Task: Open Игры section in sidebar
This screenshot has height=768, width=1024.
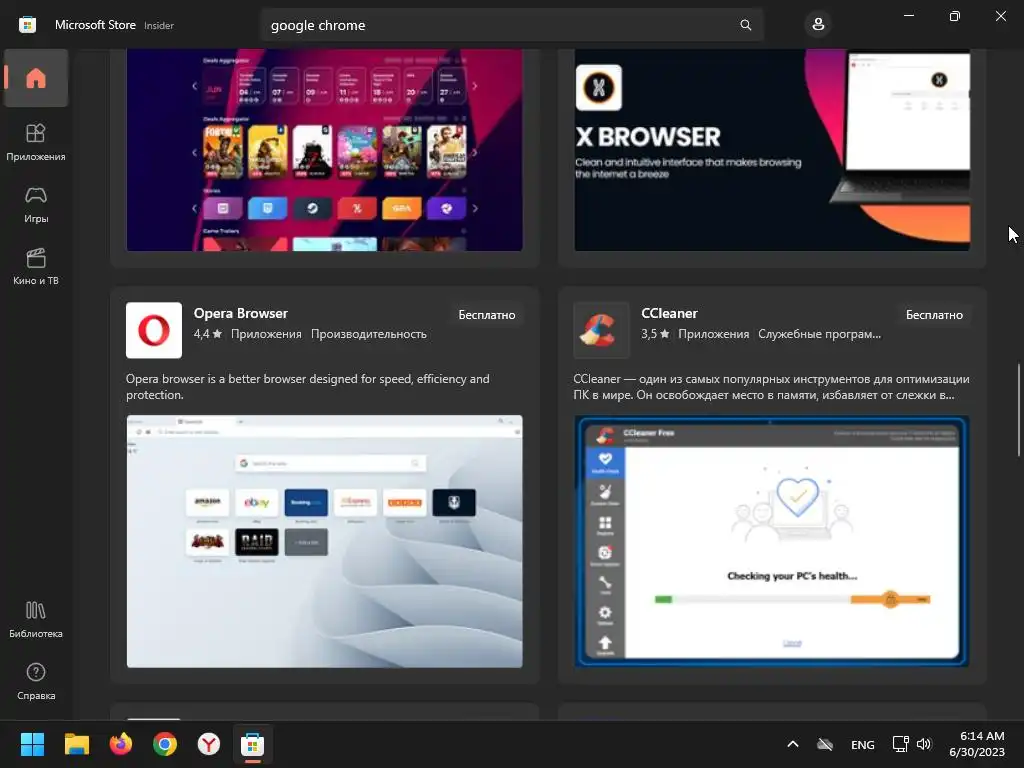Action: [x=36, y=204]
